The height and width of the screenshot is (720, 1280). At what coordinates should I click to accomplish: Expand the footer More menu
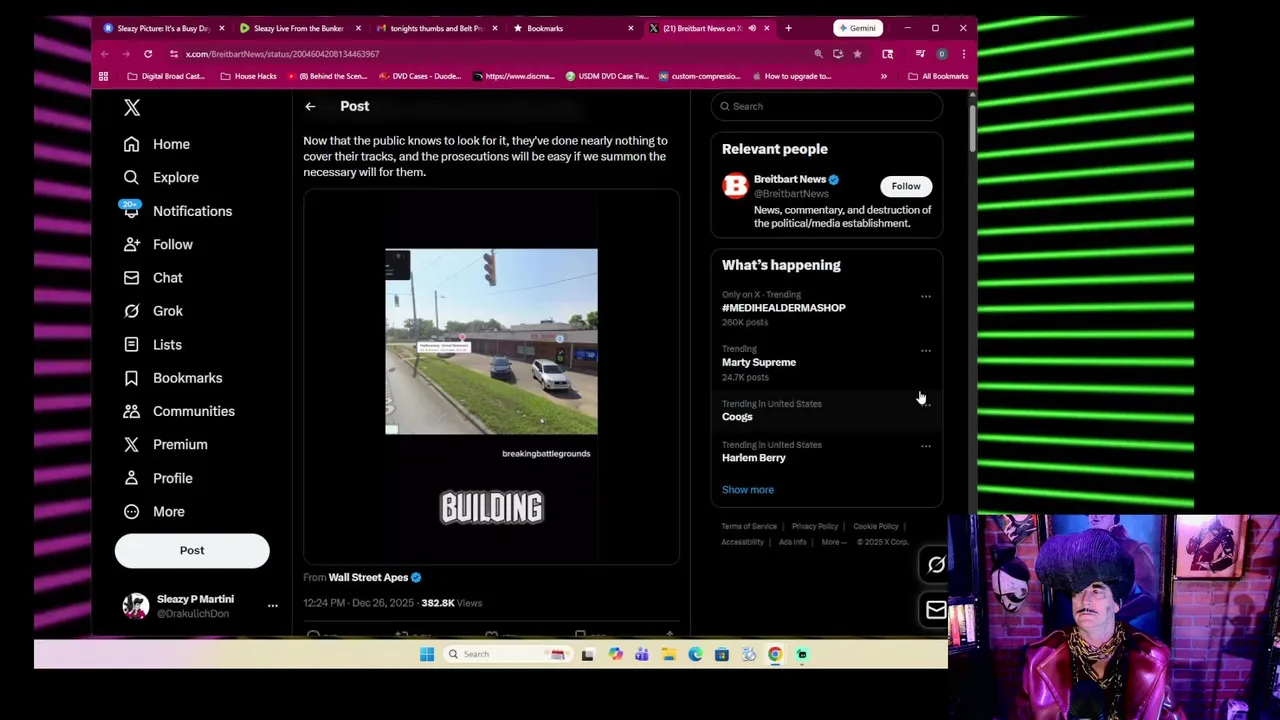tap(834, 542)
